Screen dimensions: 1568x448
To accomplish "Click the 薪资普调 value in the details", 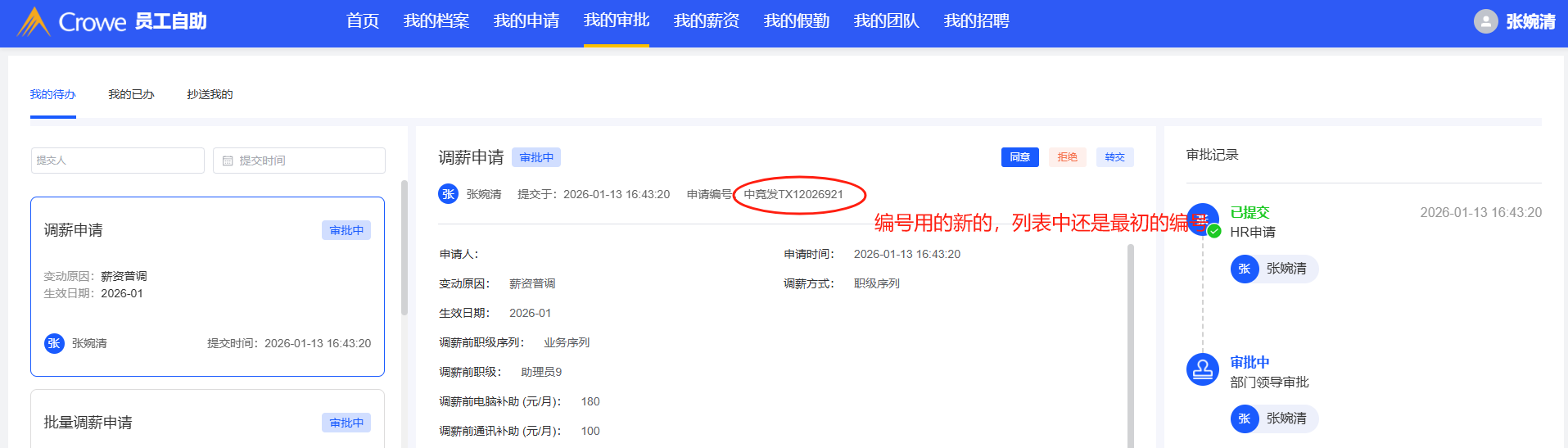I will pyautogui.click(x=532, y=283).
